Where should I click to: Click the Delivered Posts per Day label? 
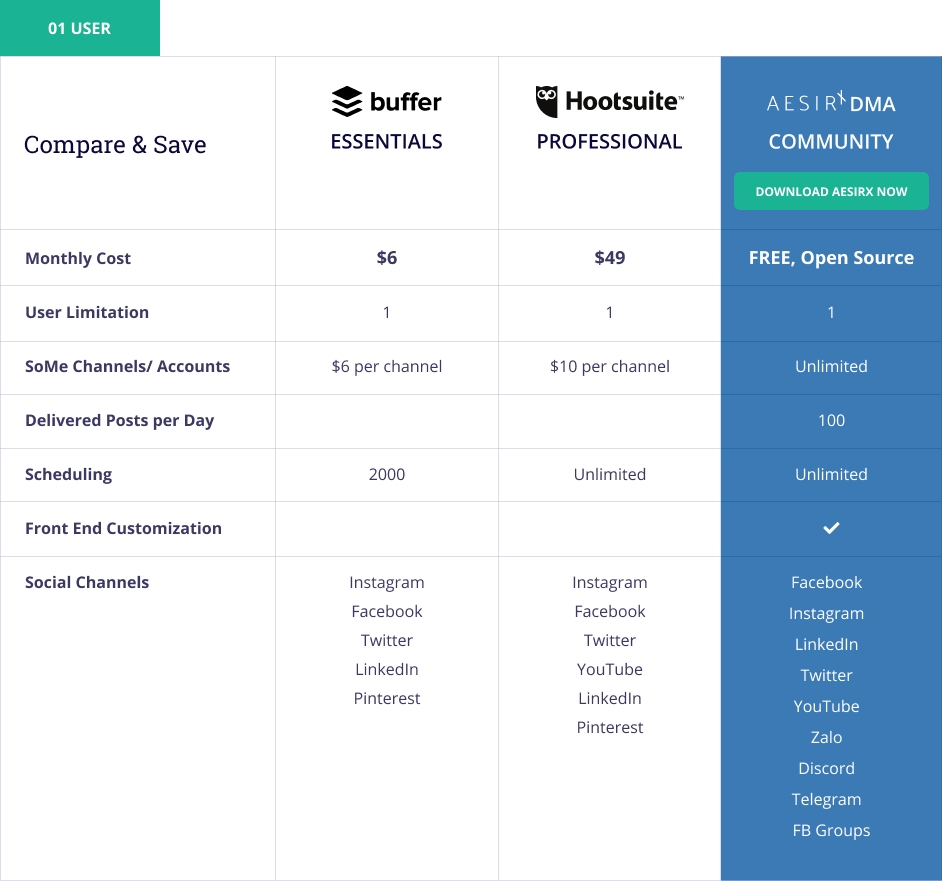[119, 421]
